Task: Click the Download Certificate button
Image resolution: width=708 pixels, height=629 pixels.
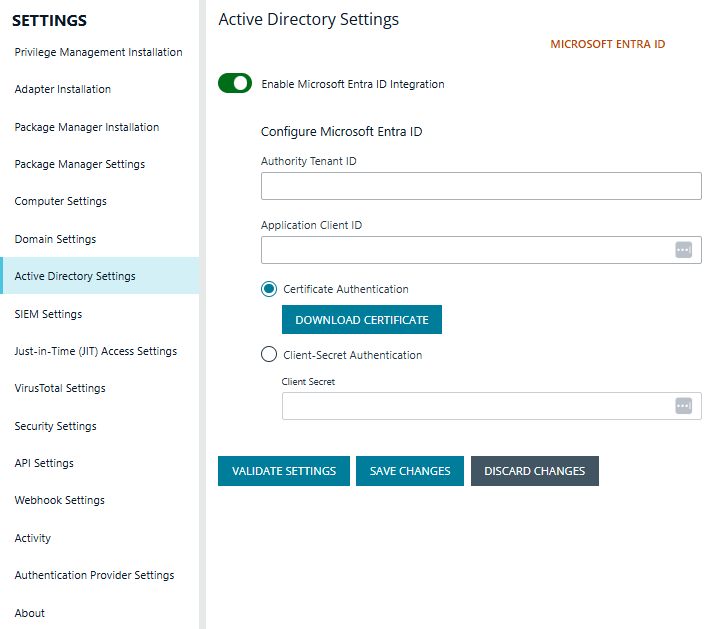Action: coord(362,320)
